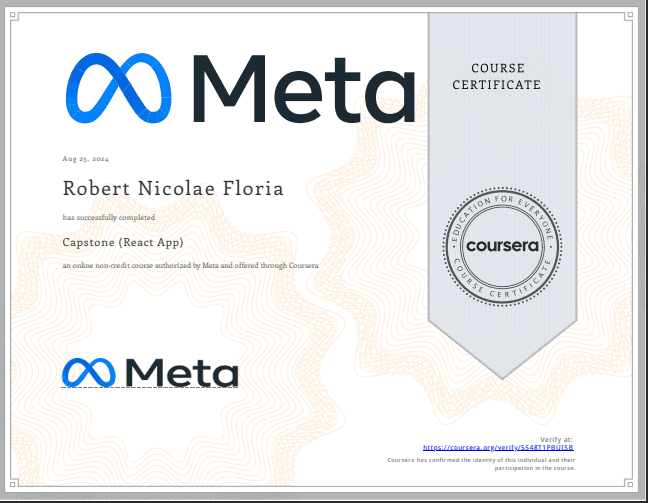Select the name Robert Nicolae Floria
Viewport: 648px width, 503px height.
pos(173,188)
